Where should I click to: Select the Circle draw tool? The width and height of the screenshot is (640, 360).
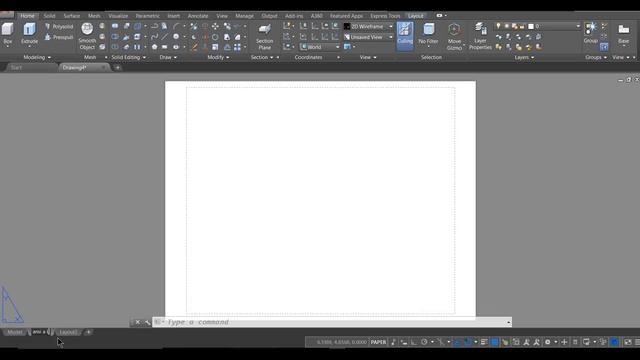click(x=176, y=37)
